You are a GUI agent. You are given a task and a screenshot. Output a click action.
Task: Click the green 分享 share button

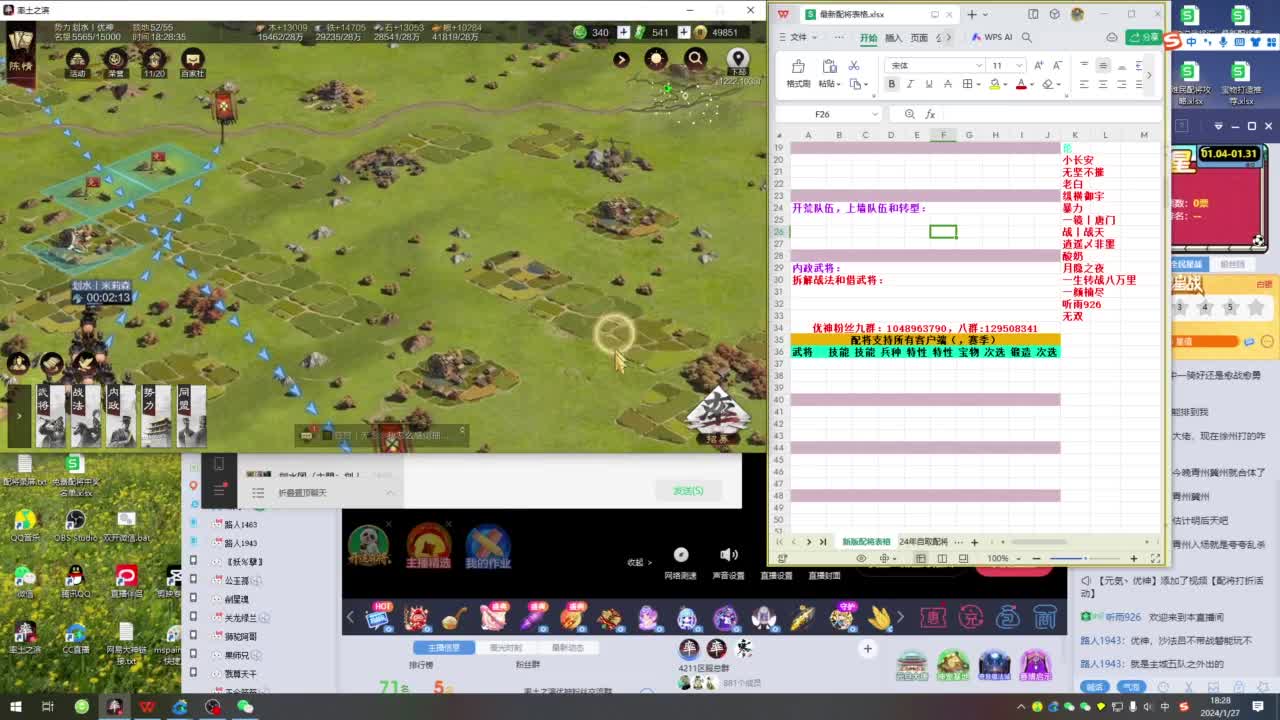click(1144, 38)
